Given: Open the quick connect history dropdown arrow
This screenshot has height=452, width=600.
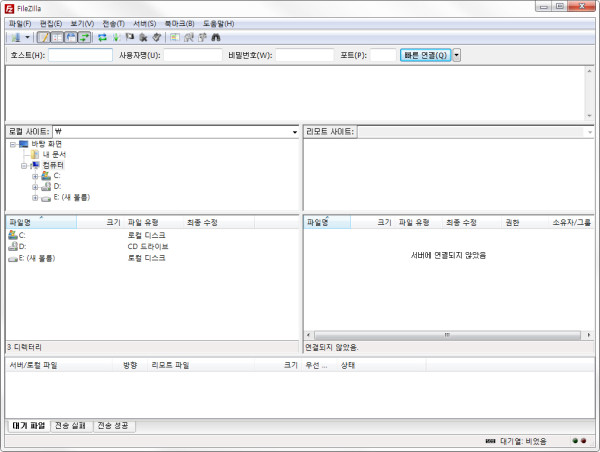Looking at the screenshot, I should 457,55.
